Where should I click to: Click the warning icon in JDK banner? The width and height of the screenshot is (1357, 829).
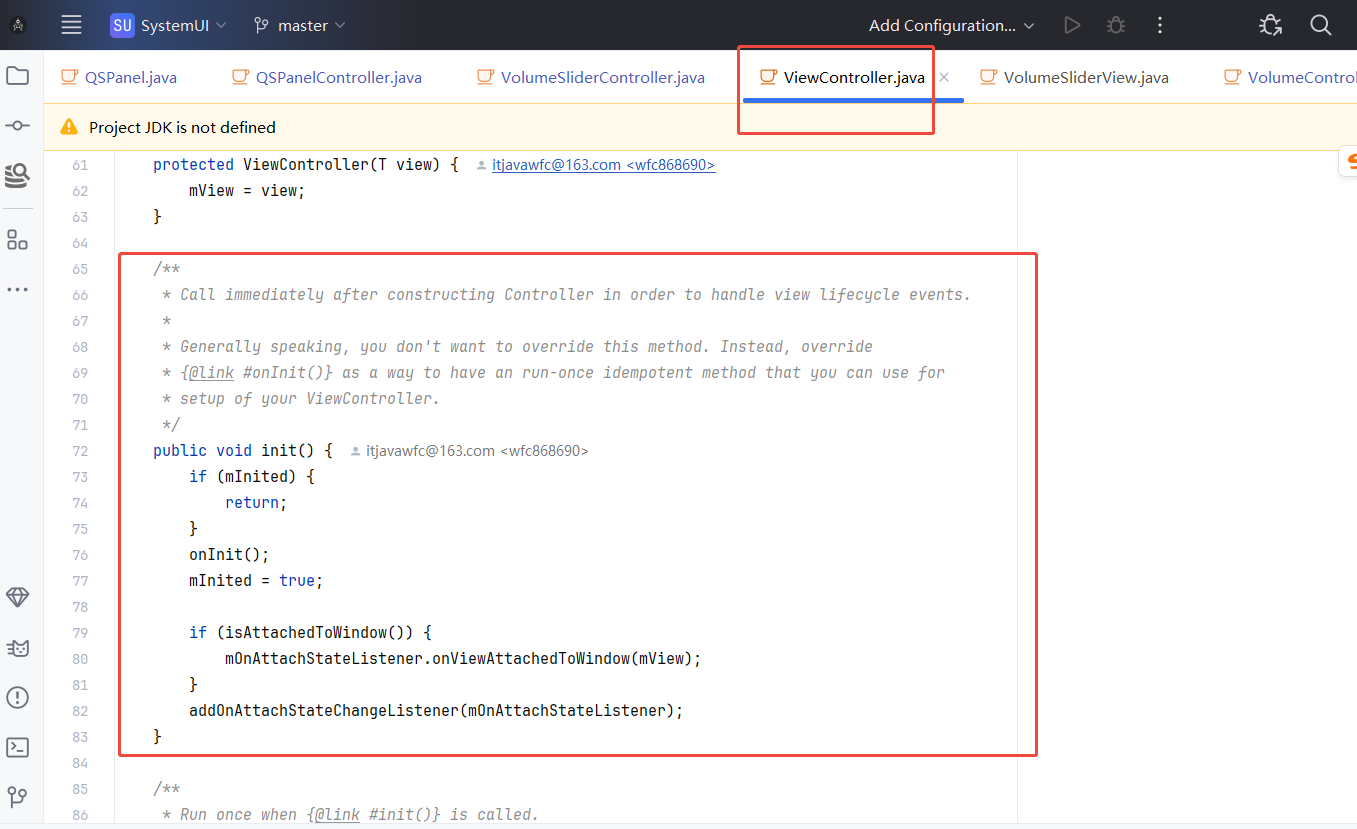coord(69,127)
